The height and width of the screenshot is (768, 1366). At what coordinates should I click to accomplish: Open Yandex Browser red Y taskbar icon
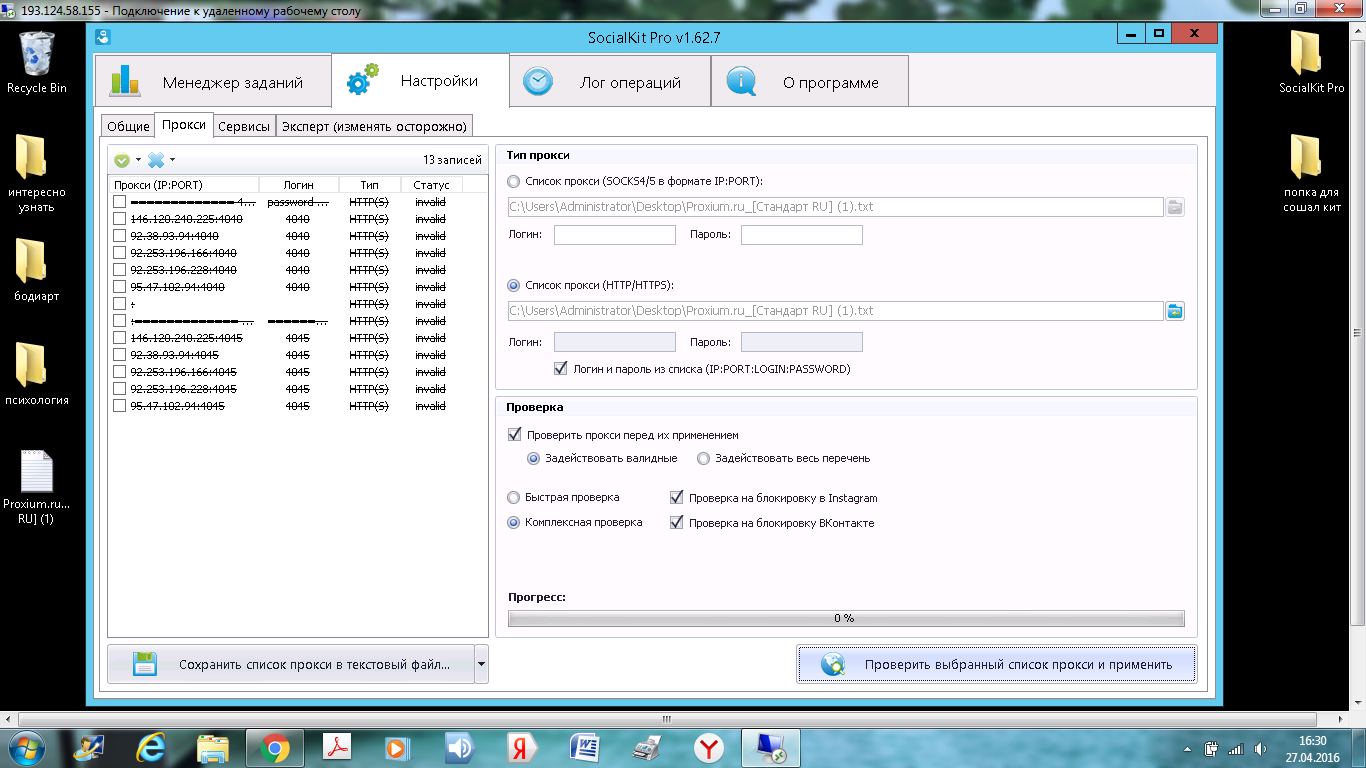pyautogui.click(x=709, y=748)
